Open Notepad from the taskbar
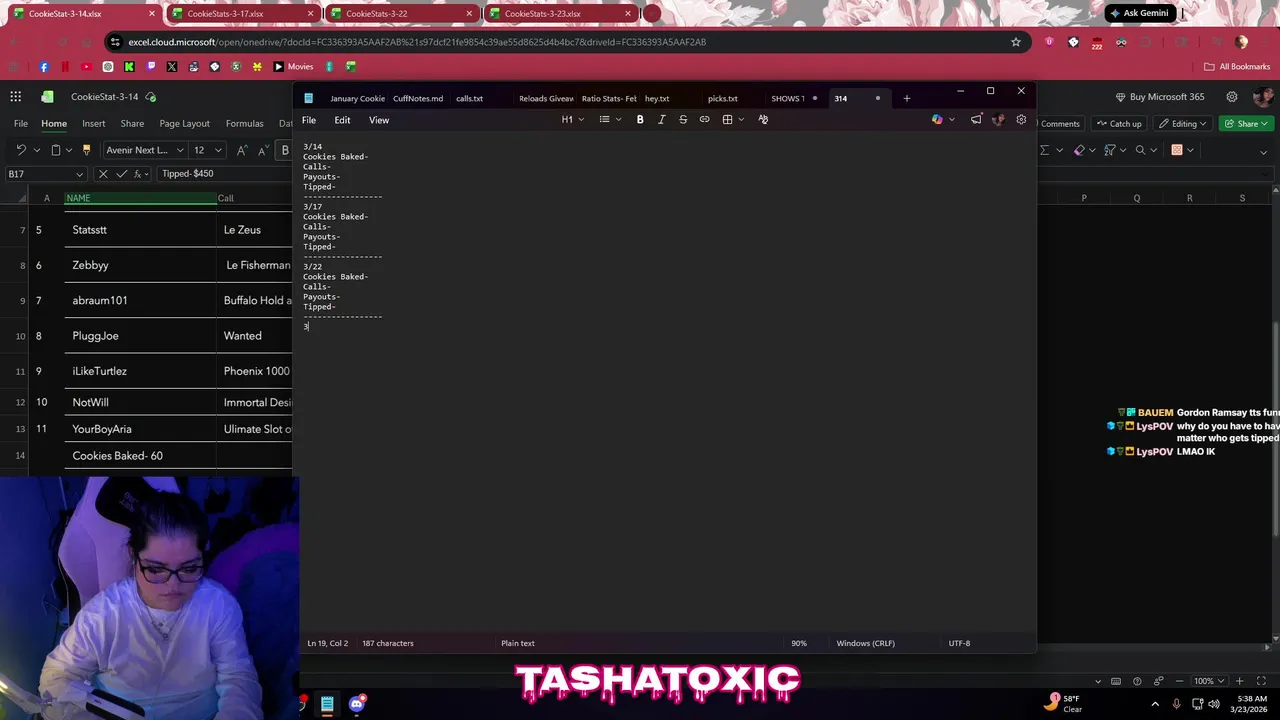The image size is (1280, 720). [x=327, y=704]
